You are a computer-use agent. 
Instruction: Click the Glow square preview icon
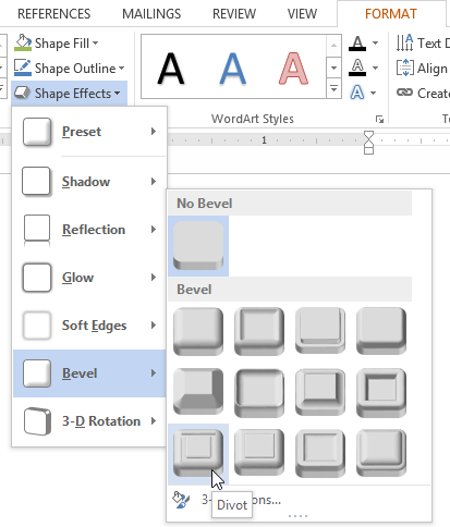click(37, 278)
